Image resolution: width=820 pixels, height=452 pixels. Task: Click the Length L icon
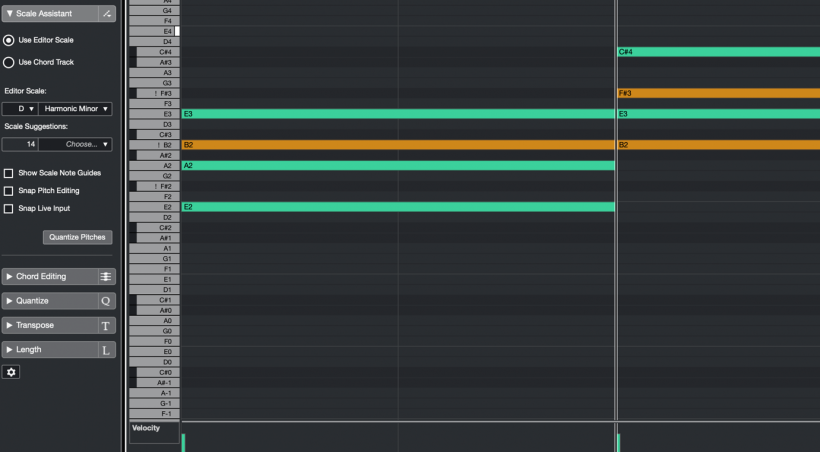click(x=106, y=350)
